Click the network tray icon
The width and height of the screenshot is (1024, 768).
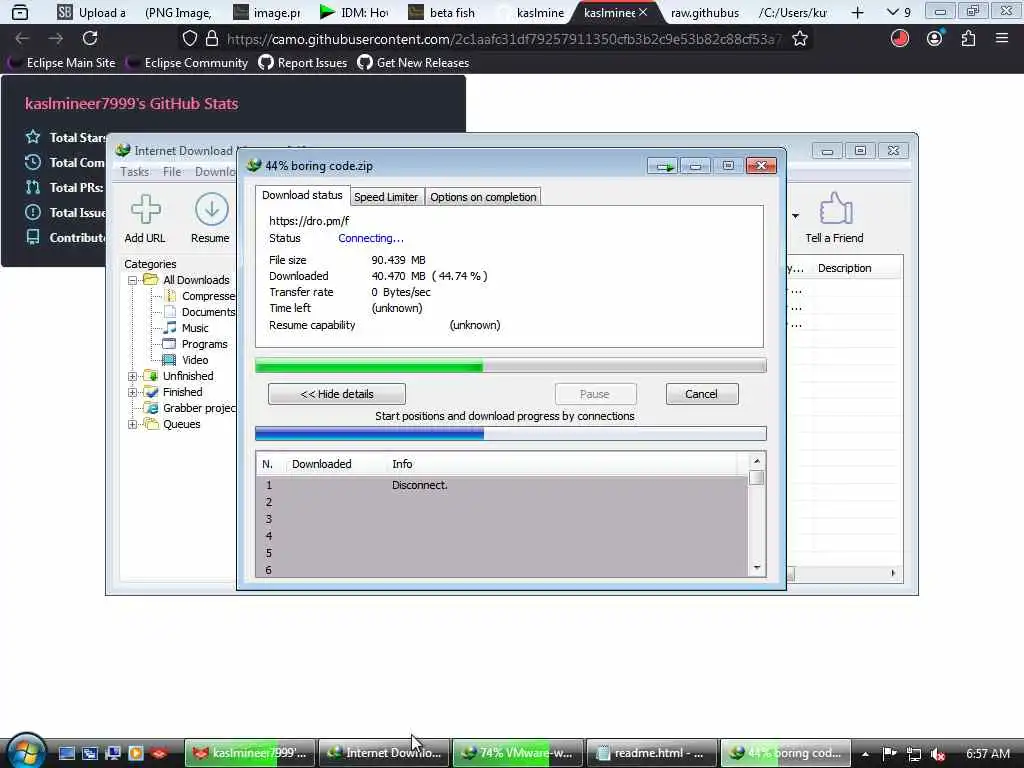[x=914, y=754]
